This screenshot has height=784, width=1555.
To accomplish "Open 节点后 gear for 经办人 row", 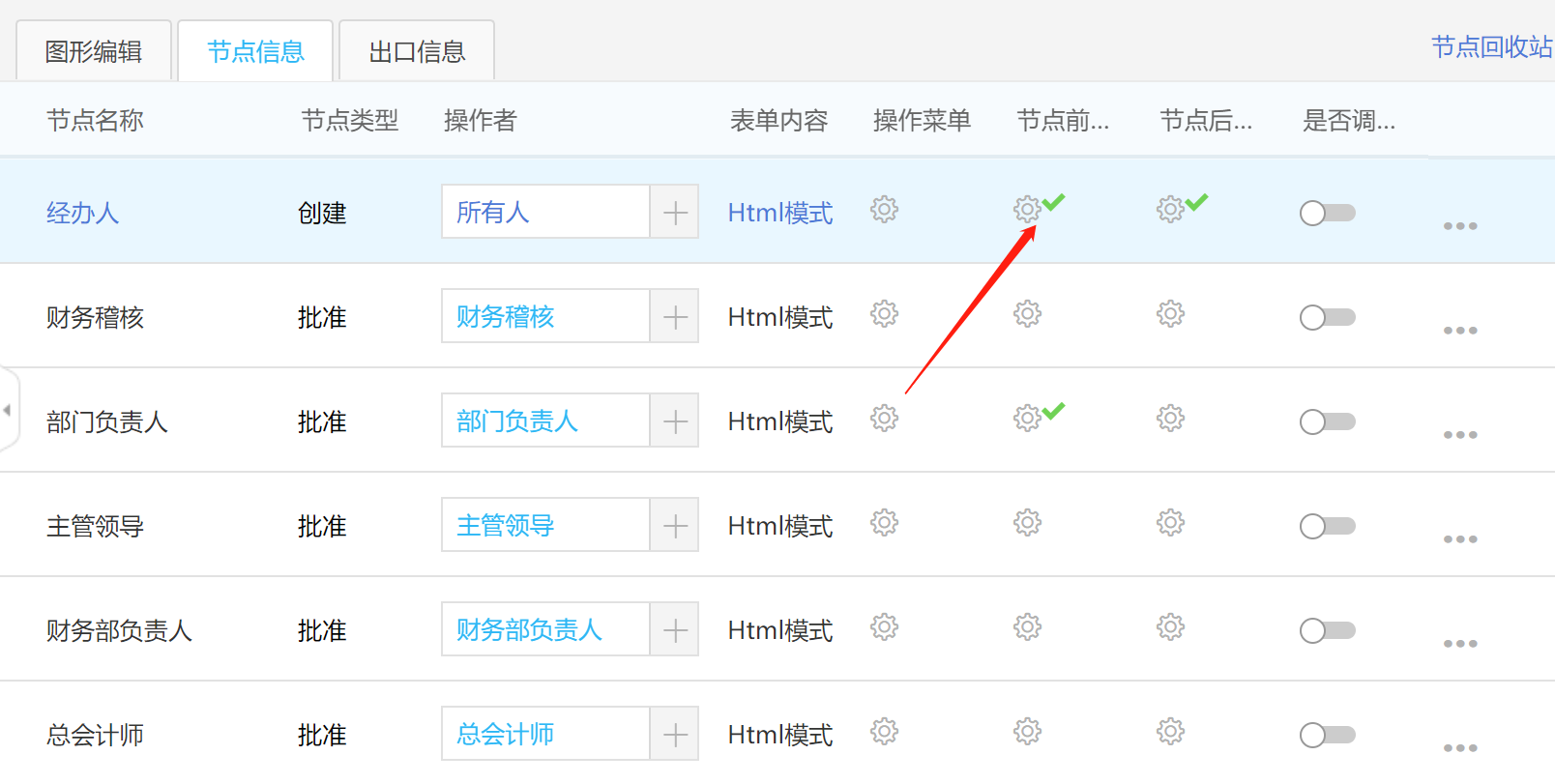I will 1170,209.
